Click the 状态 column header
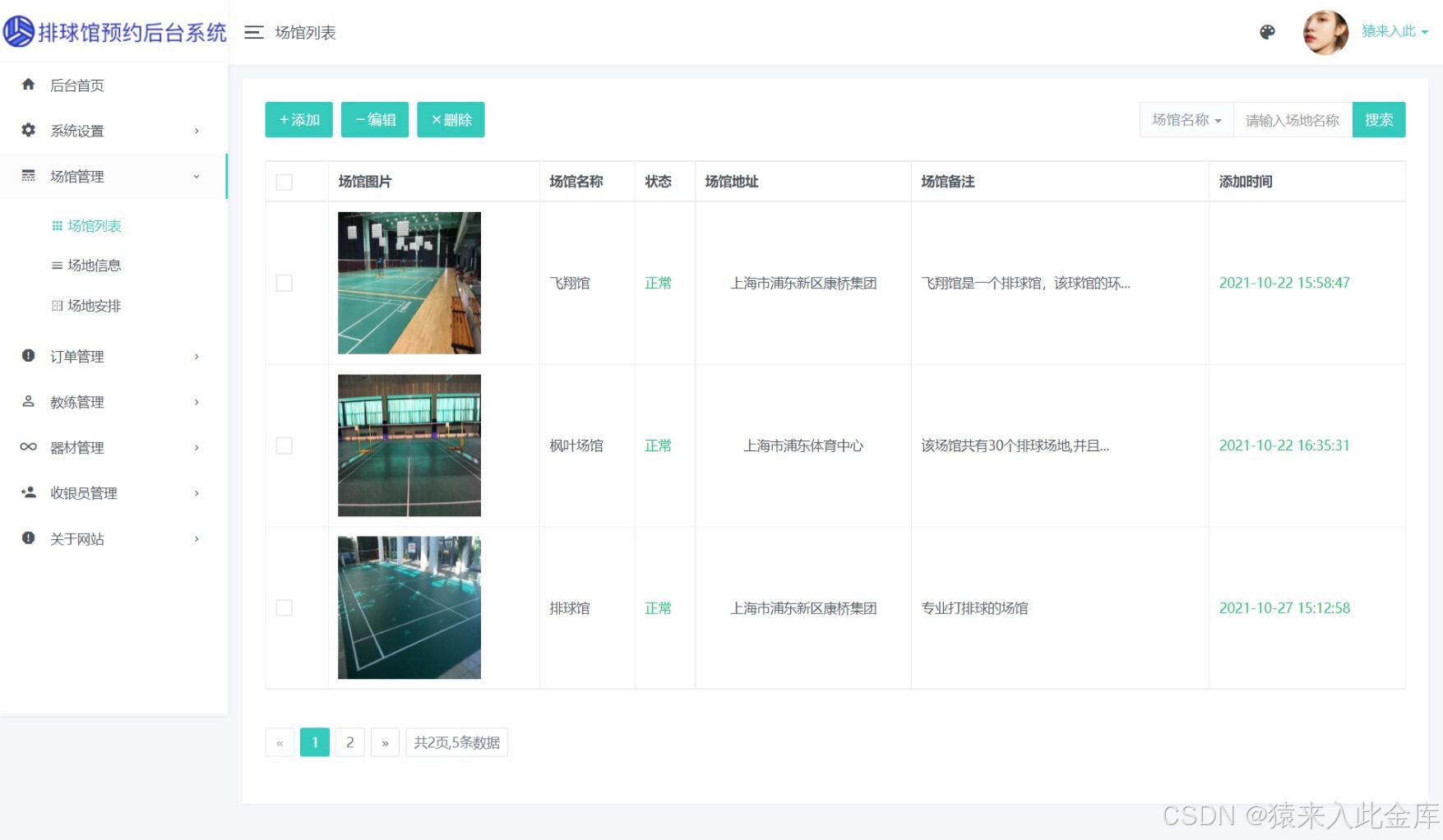The height and width of the screenshot is (840, 1443). click(658, 182)
